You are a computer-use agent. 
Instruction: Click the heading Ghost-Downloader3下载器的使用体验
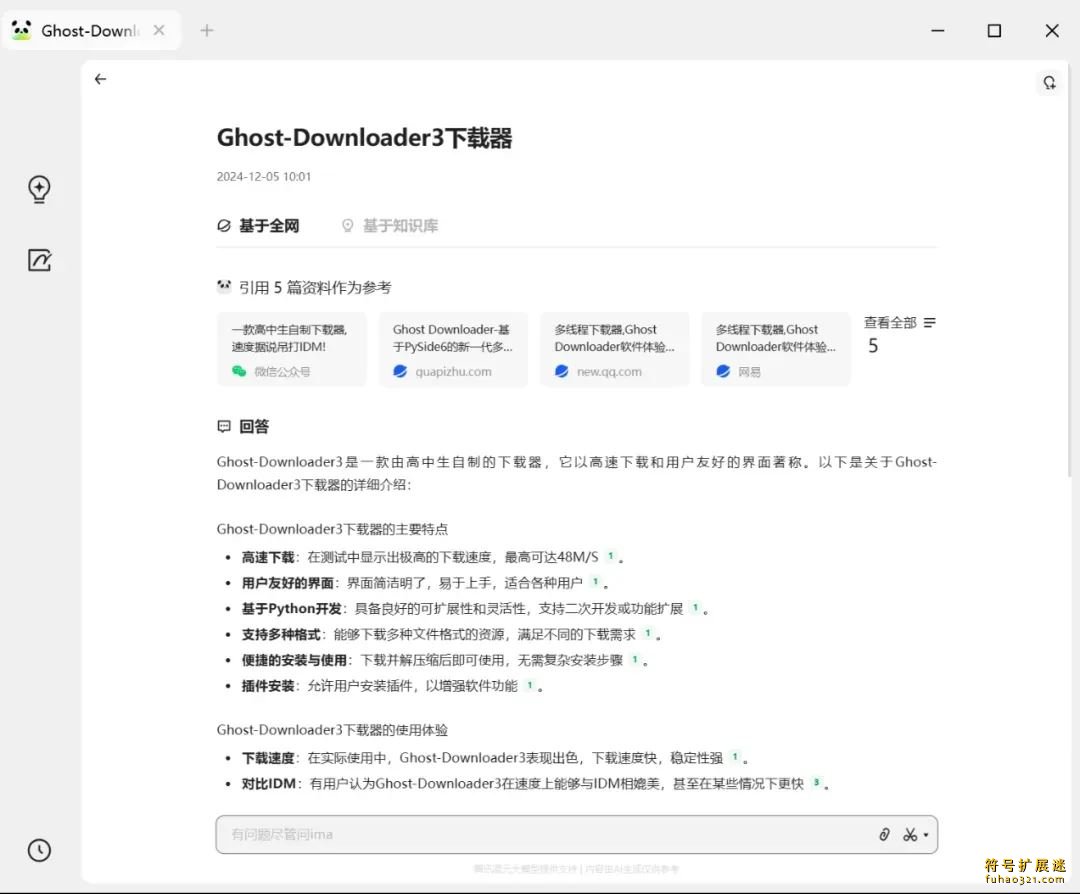(x=332, y=730)
